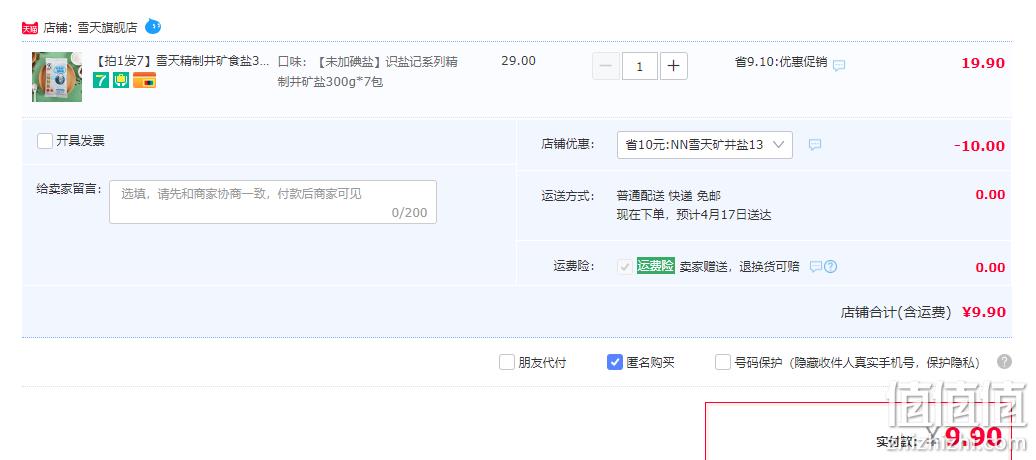Click the quantity input field showing 1
Screen dimensions: 1036x460
pos(640,66)
